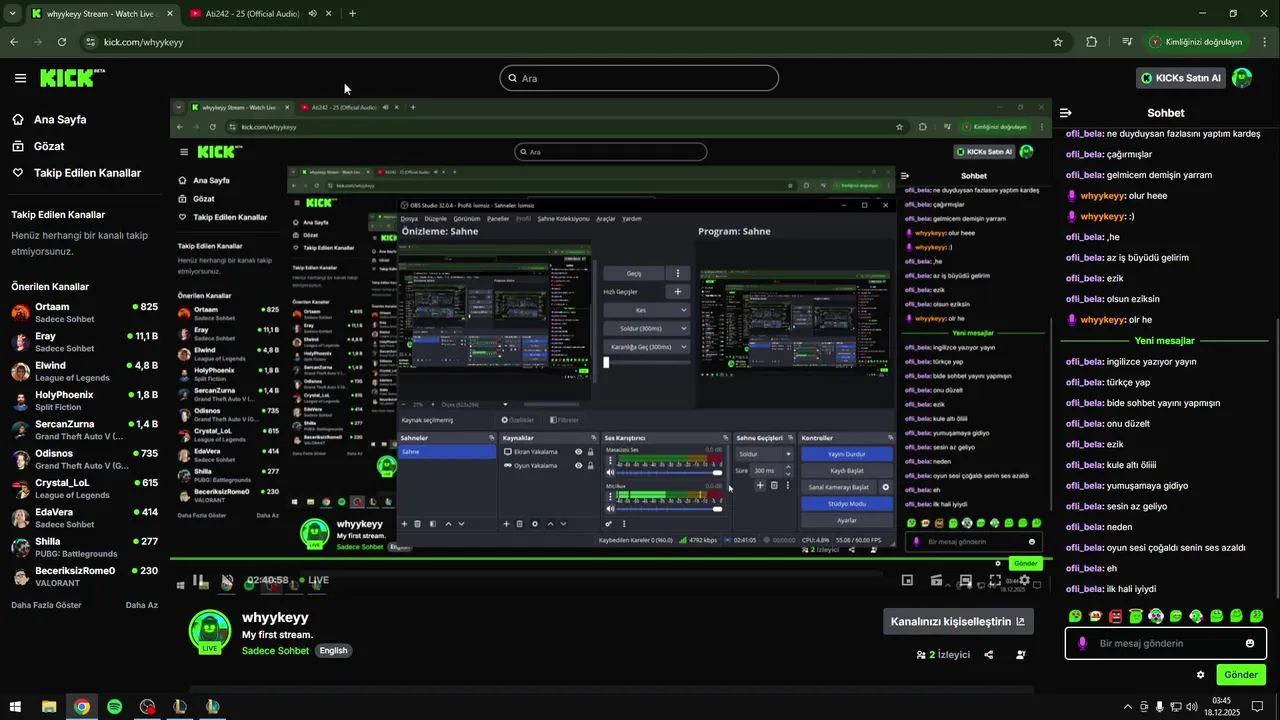Share the whyykeyy stream

tap(989, 655)
